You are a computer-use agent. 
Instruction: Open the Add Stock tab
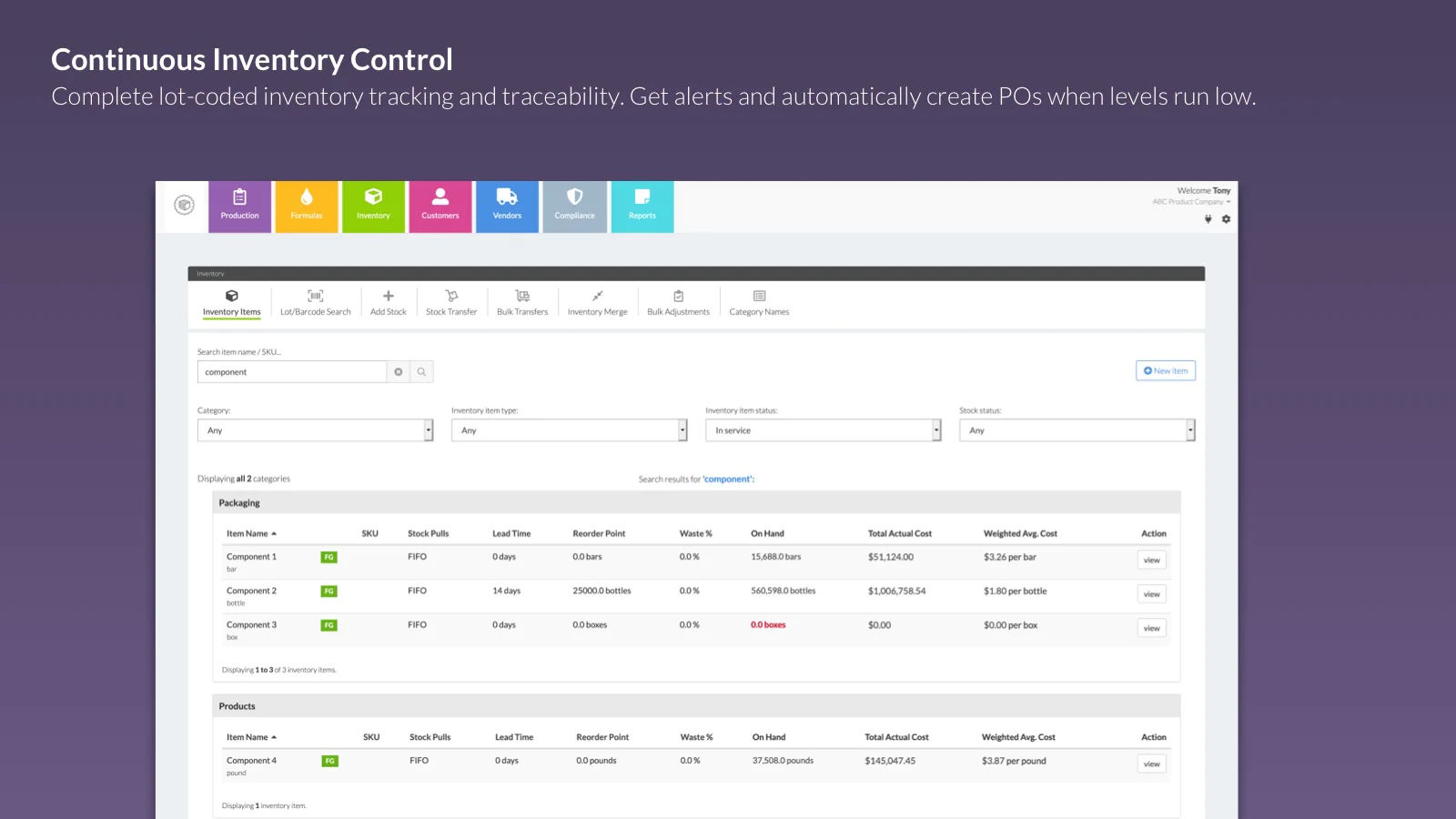click(389, 303)
